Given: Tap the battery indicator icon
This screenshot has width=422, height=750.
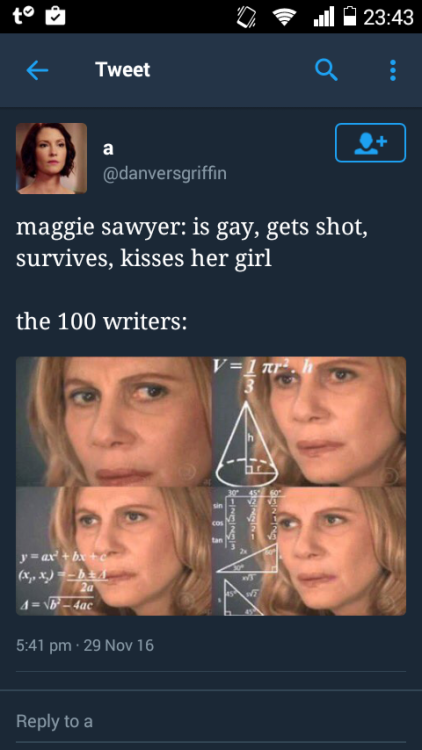Looking at the screenshot, I should click(x=350, y=17).
